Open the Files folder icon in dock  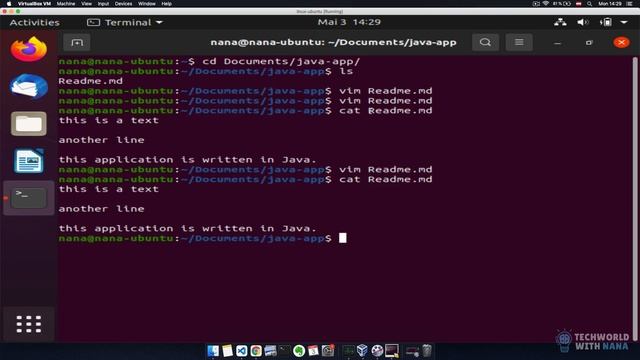(x=29, y=123)
